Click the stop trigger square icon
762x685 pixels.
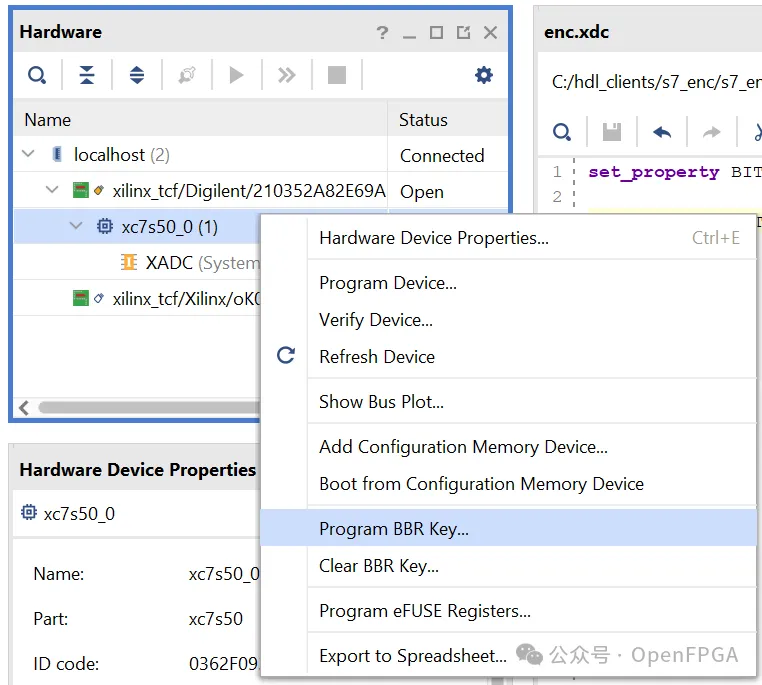pos(337,75)
